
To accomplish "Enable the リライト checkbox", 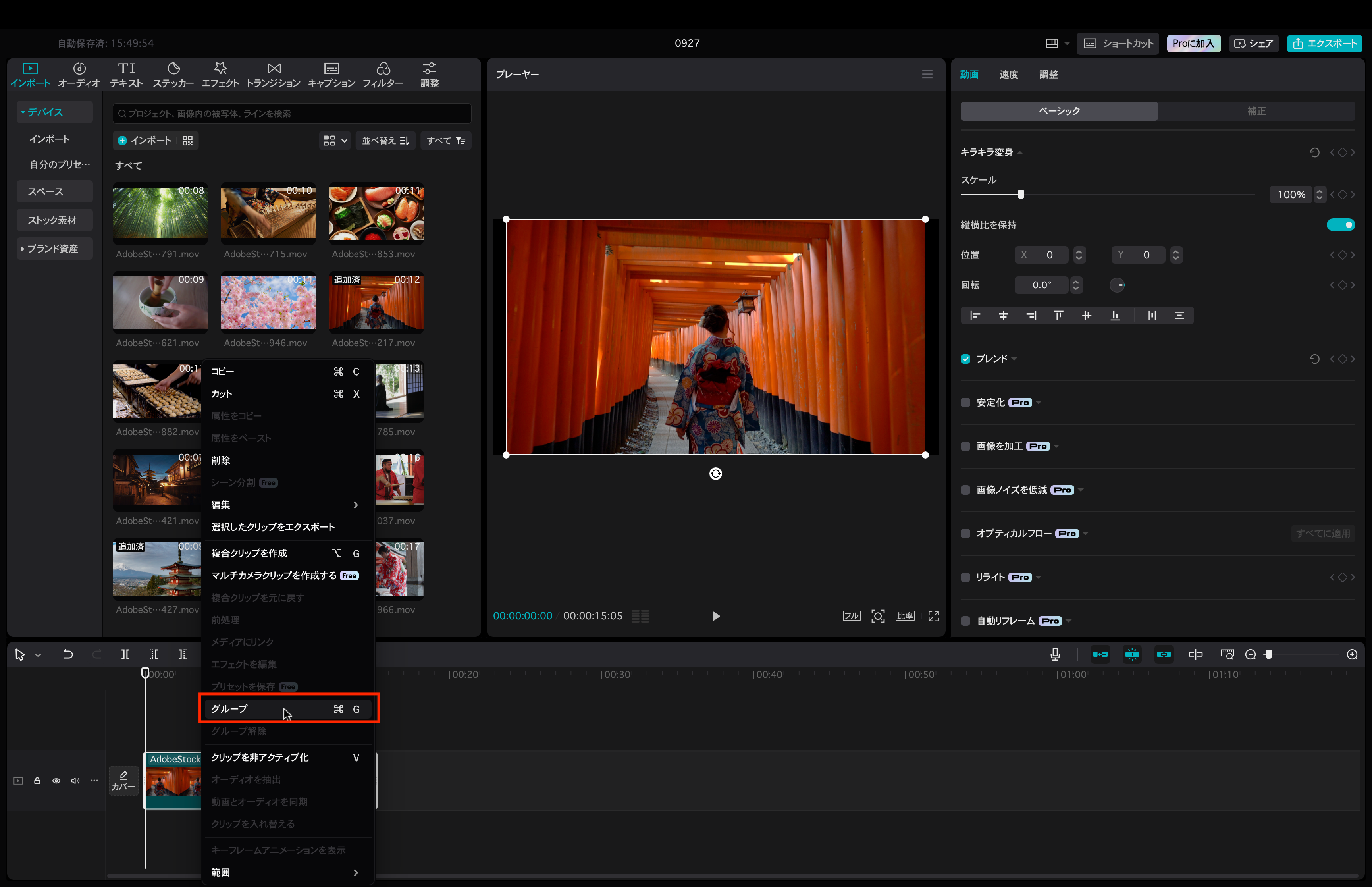I will [965, 577].
